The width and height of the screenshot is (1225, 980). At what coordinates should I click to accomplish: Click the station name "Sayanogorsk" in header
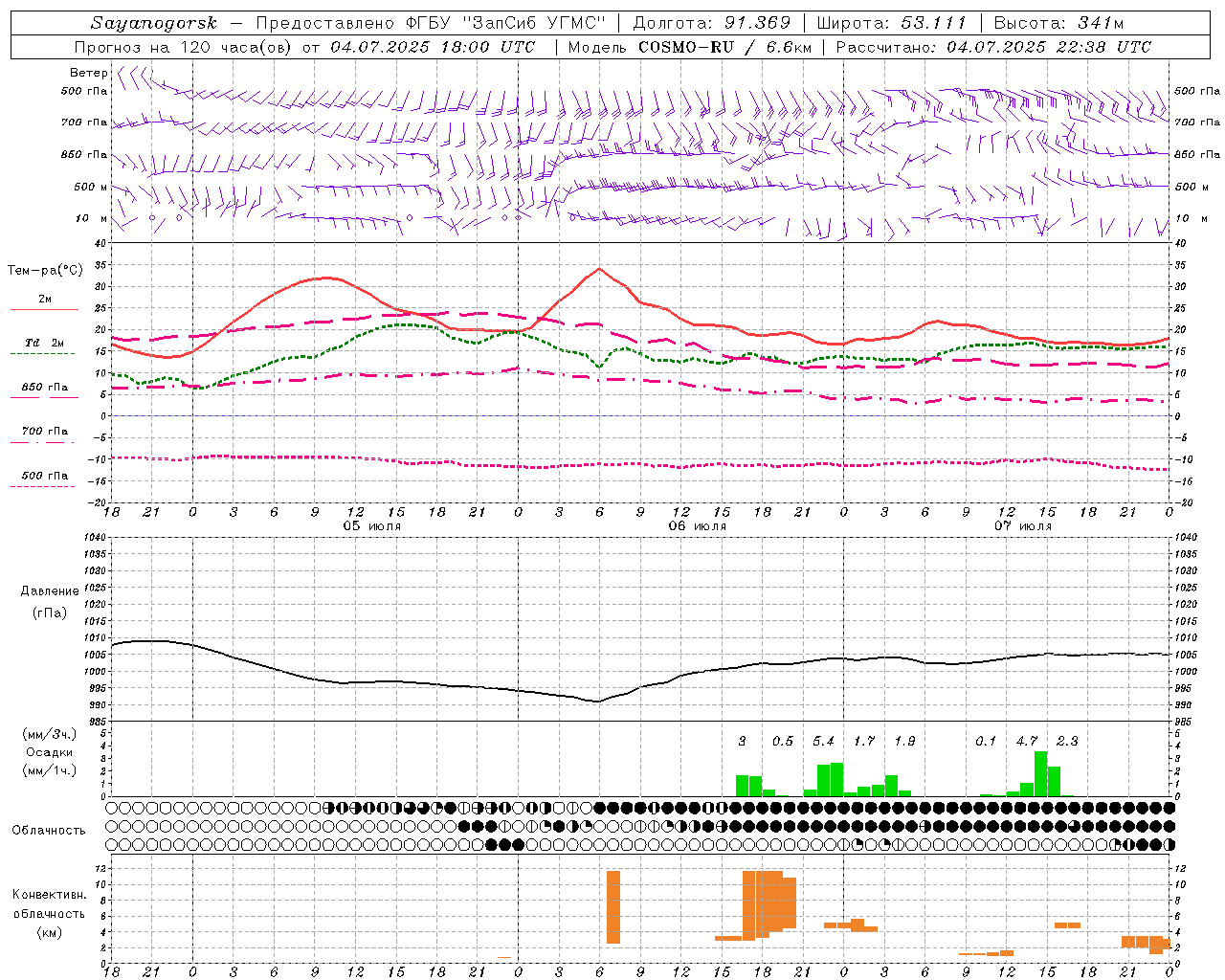[x=154, y=23]
